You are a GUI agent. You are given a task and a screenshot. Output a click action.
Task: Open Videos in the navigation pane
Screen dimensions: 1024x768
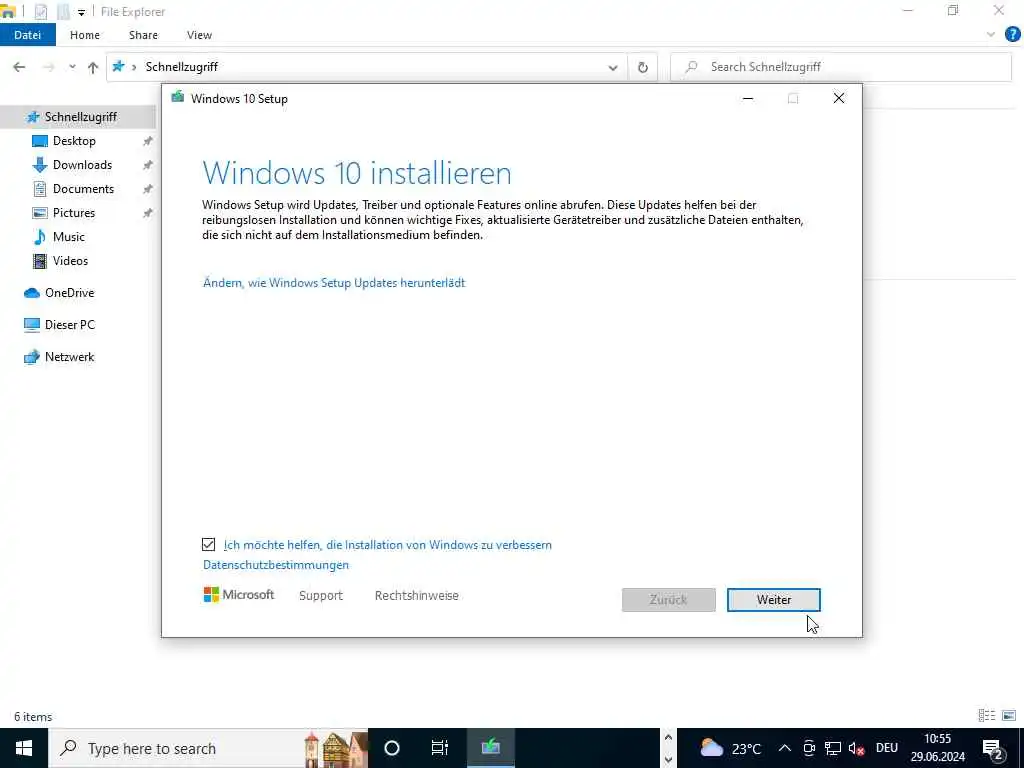point(70,261)
